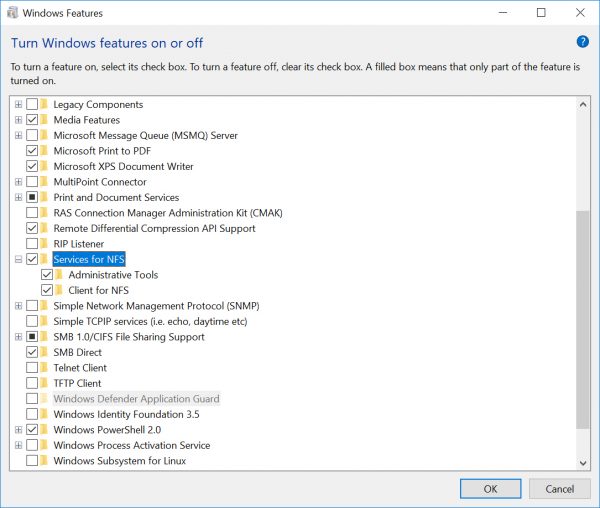600x508 pixels.
Task: Expand Print and Document Services node
Action: click(x=18, y=197)
